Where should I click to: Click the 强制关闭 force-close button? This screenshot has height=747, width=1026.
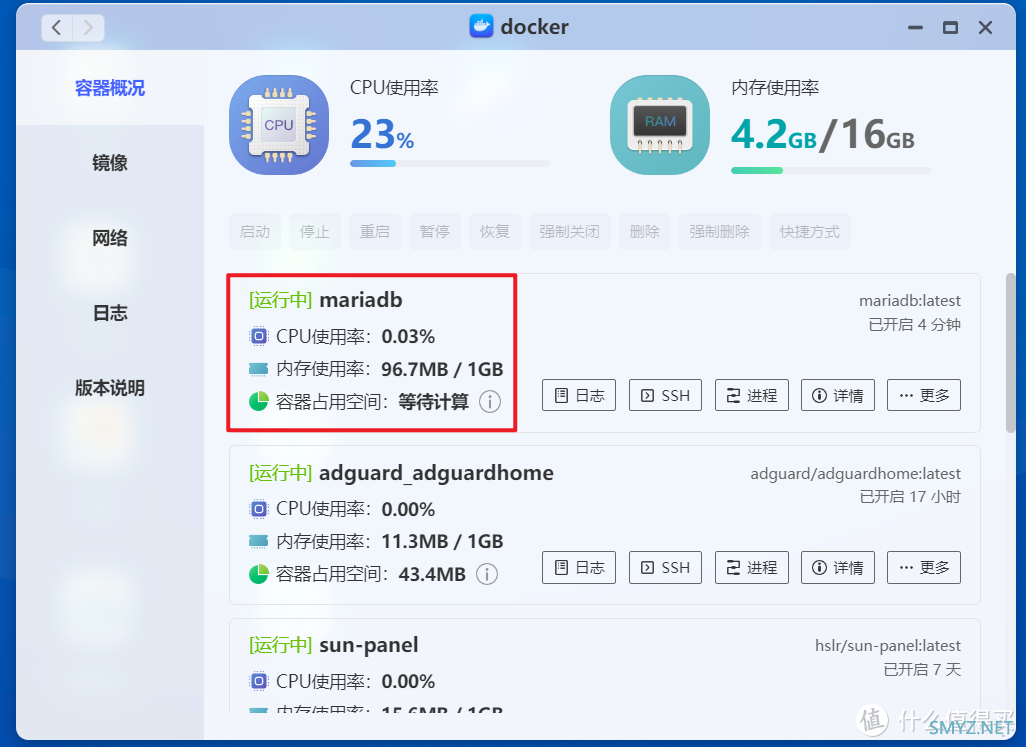click(x=570, y=232)
